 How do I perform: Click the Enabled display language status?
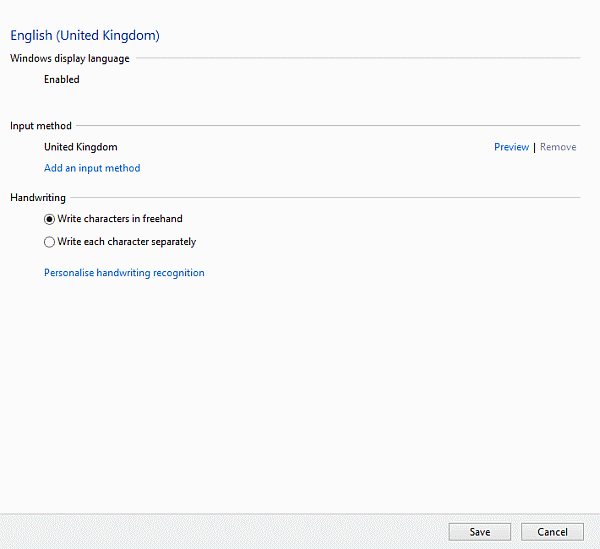click(x=62, y=80)
